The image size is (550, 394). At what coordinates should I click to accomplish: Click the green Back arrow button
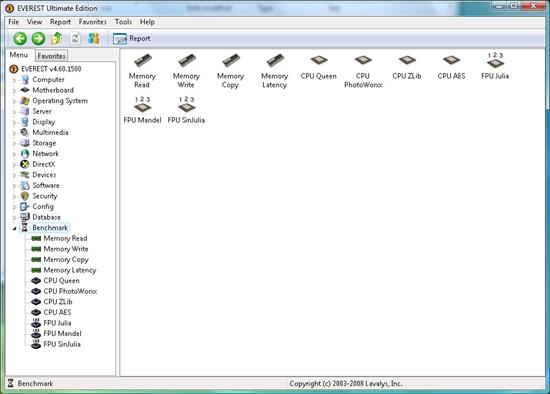click(20, 39)
